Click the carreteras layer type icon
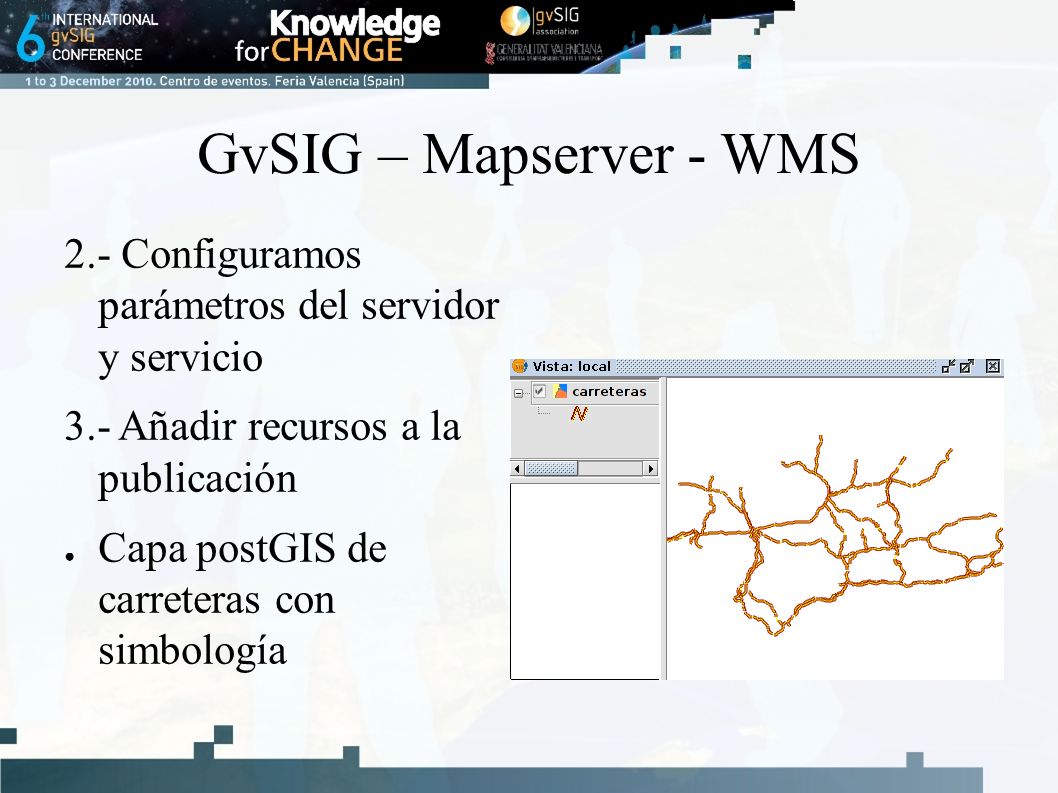1058x793 pixels. [x=560, y=391]
